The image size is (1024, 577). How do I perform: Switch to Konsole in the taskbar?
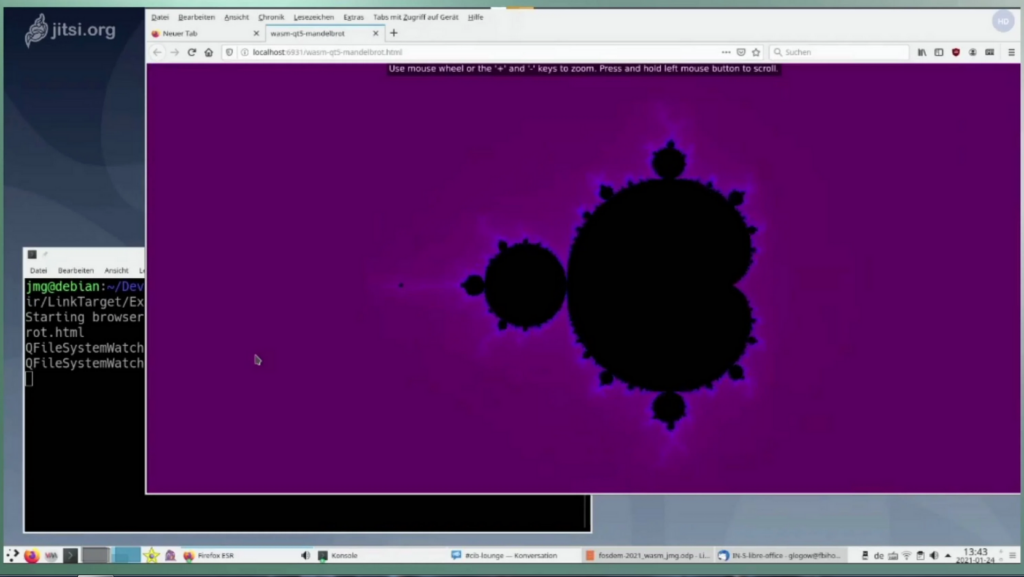pos(338,555)
